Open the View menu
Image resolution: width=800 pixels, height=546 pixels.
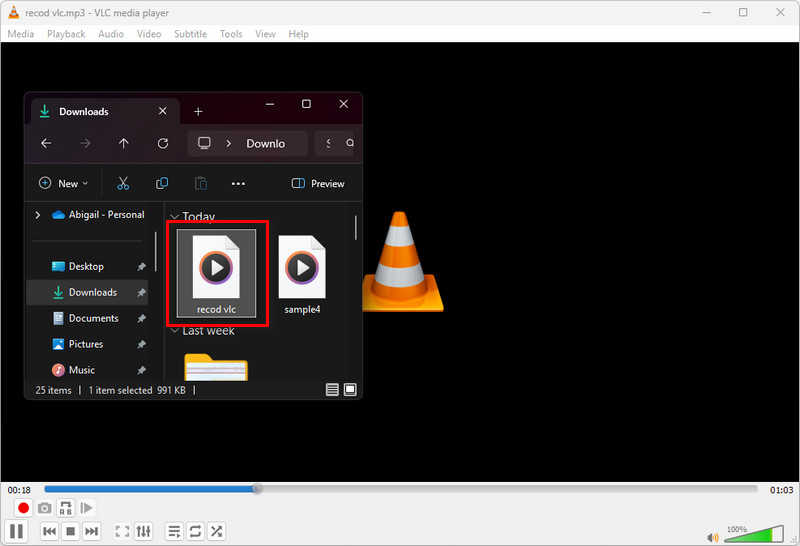click(265, 34)
